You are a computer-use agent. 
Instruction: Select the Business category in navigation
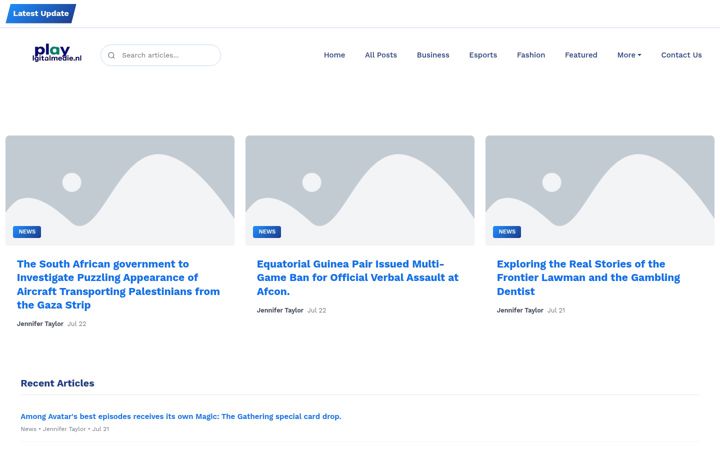click(x=433, y=55)
